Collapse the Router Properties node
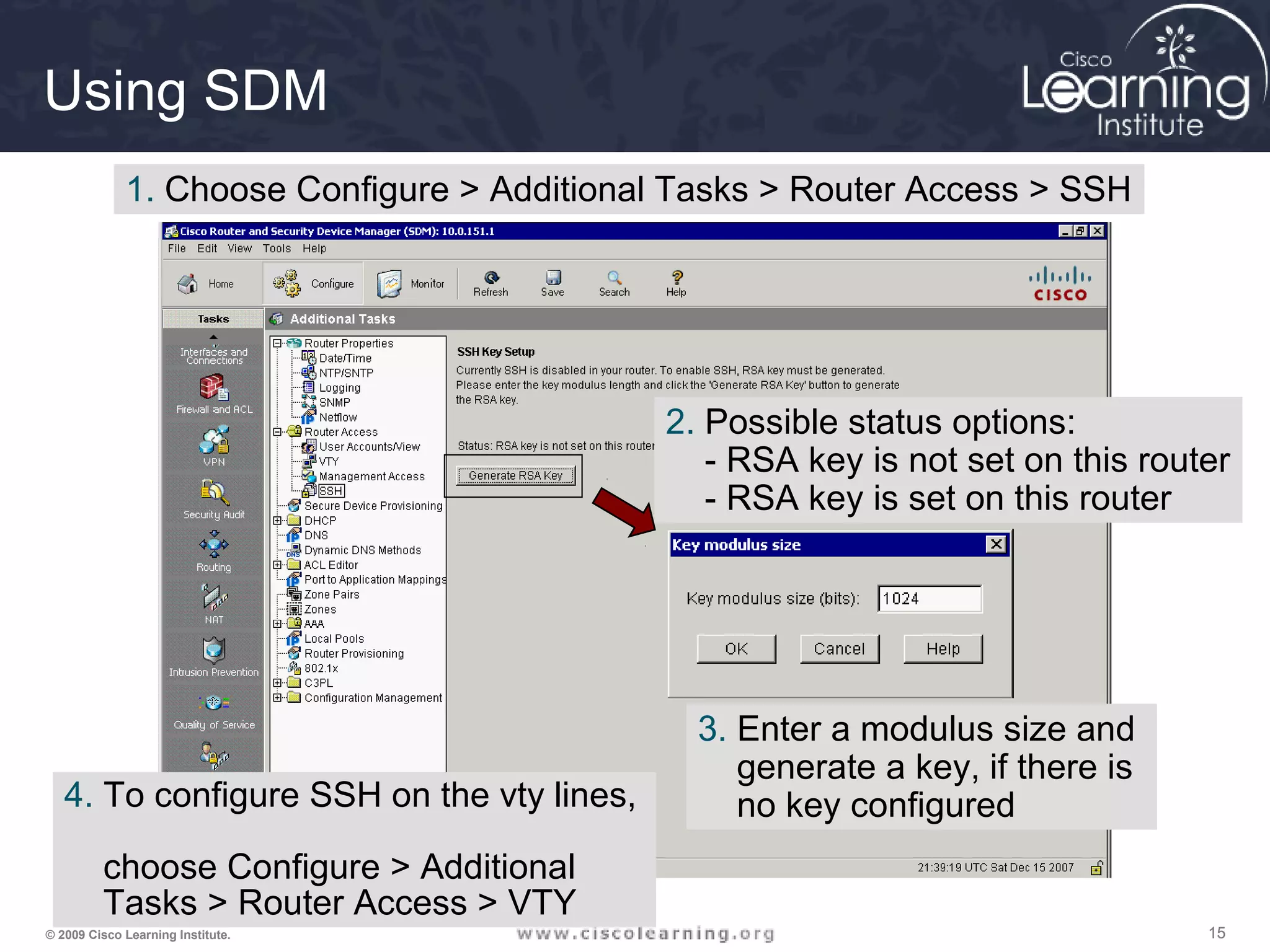The image size is (1270, 952). pyautogui.click(x=277, y=343)
